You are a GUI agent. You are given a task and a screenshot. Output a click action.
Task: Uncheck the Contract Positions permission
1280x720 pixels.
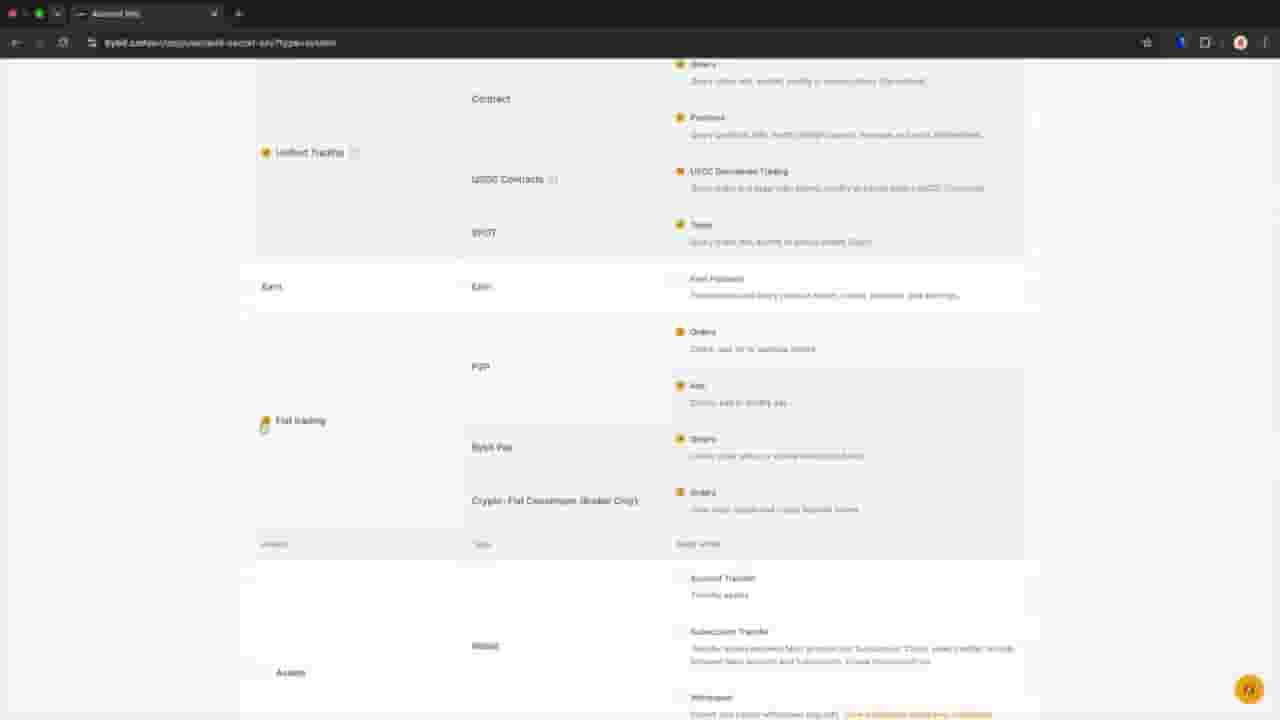[x=680, y=118]
